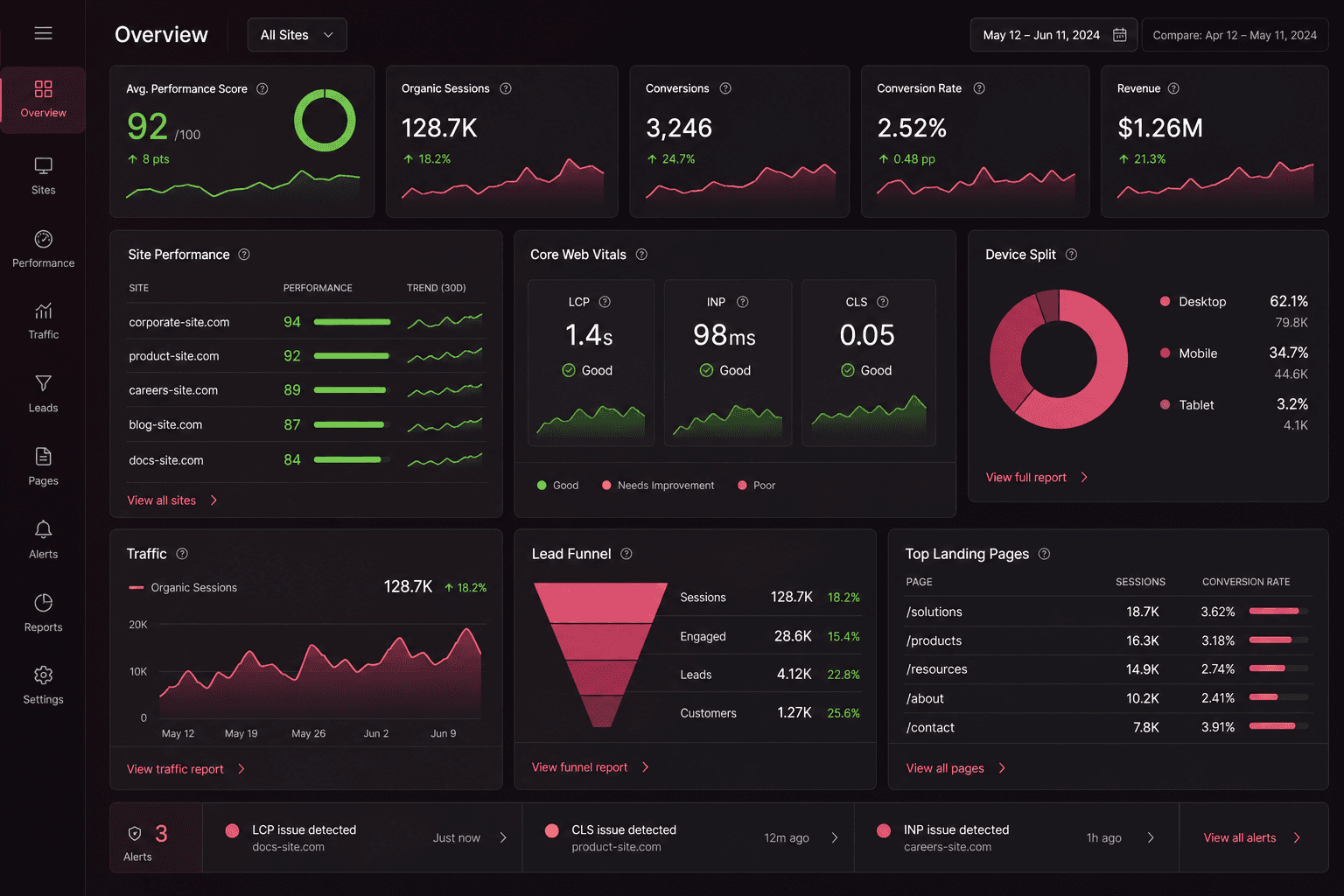Select blog-site.com row
This screenshot has height=896, width=1344.
[306, 424]
